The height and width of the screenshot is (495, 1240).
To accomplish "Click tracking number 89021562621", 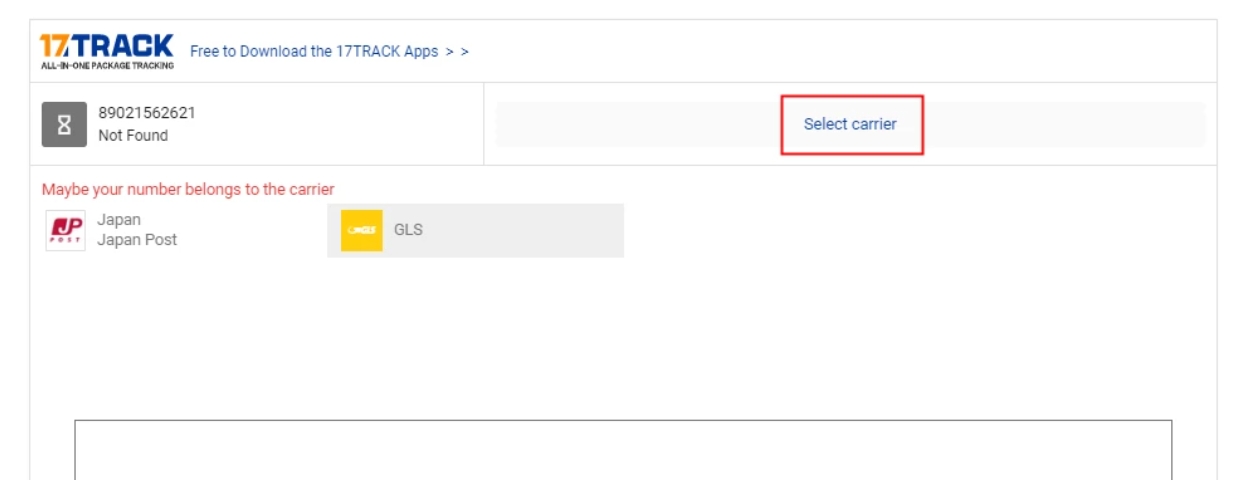I will [x=147, y=113].
